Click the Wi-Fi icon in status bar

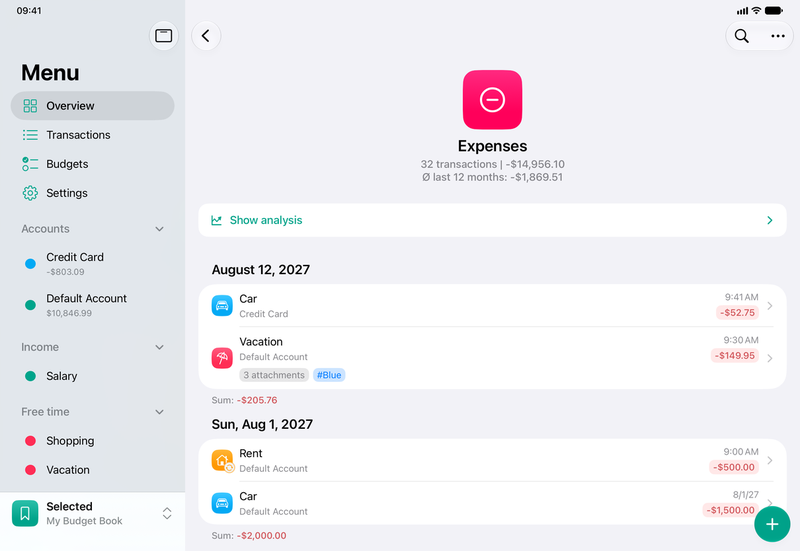coord(757,10)
